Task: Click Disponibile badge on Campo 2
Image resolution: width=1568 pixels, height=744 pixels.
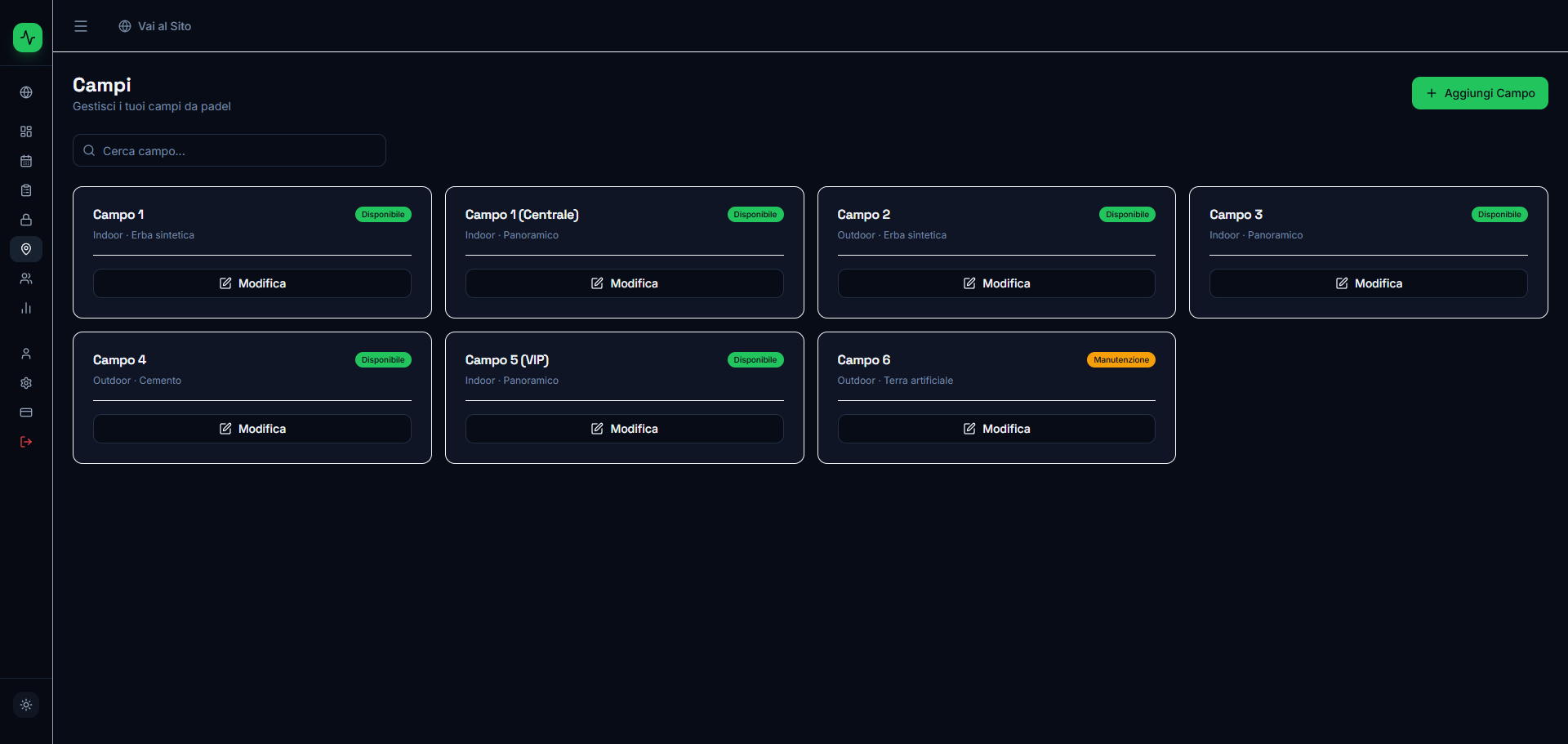Action: click(1127, 215)
